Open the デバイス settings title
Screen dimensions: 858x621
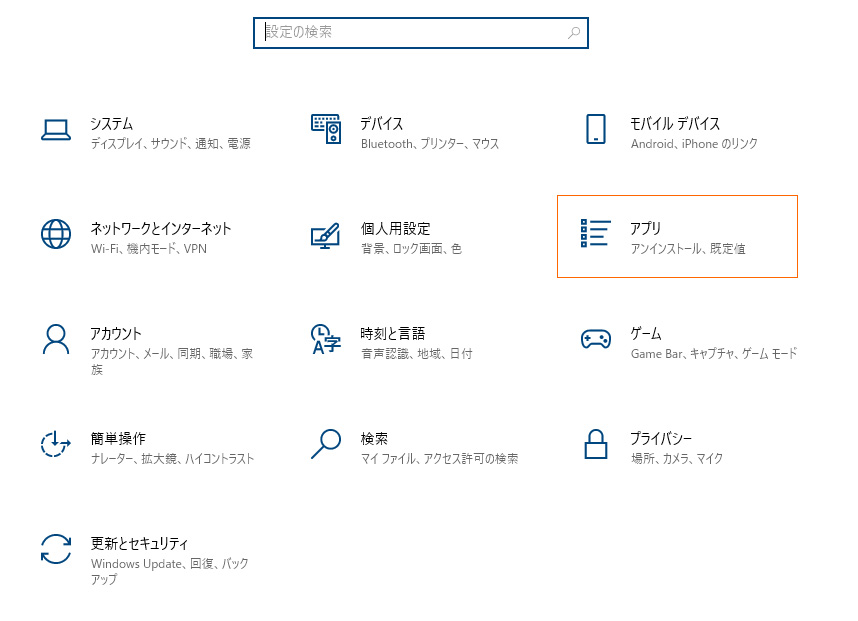point(382,124)
